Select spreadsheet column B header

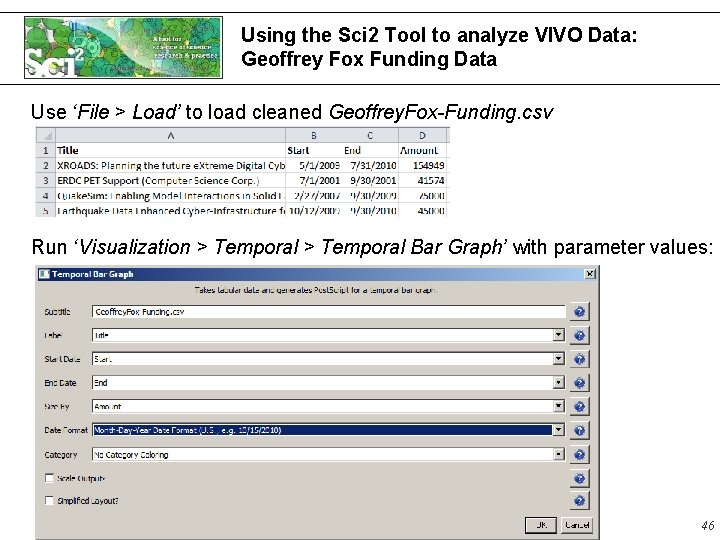[314, 135]
